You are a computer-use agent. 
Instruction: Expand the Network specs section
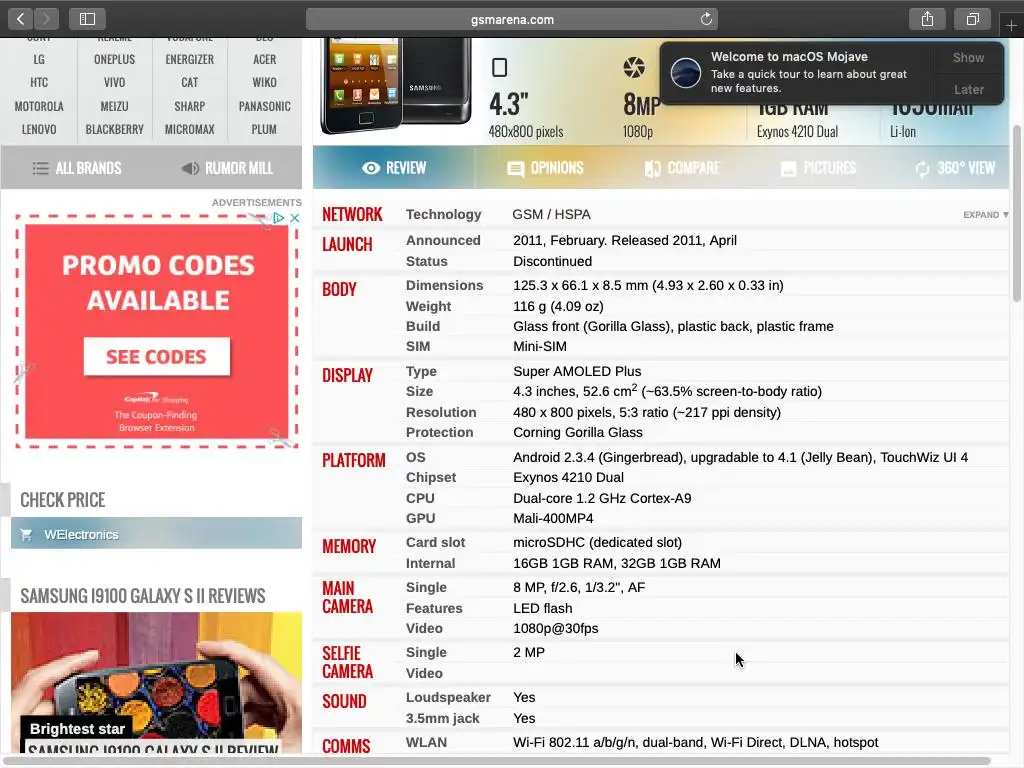point(985,215)
